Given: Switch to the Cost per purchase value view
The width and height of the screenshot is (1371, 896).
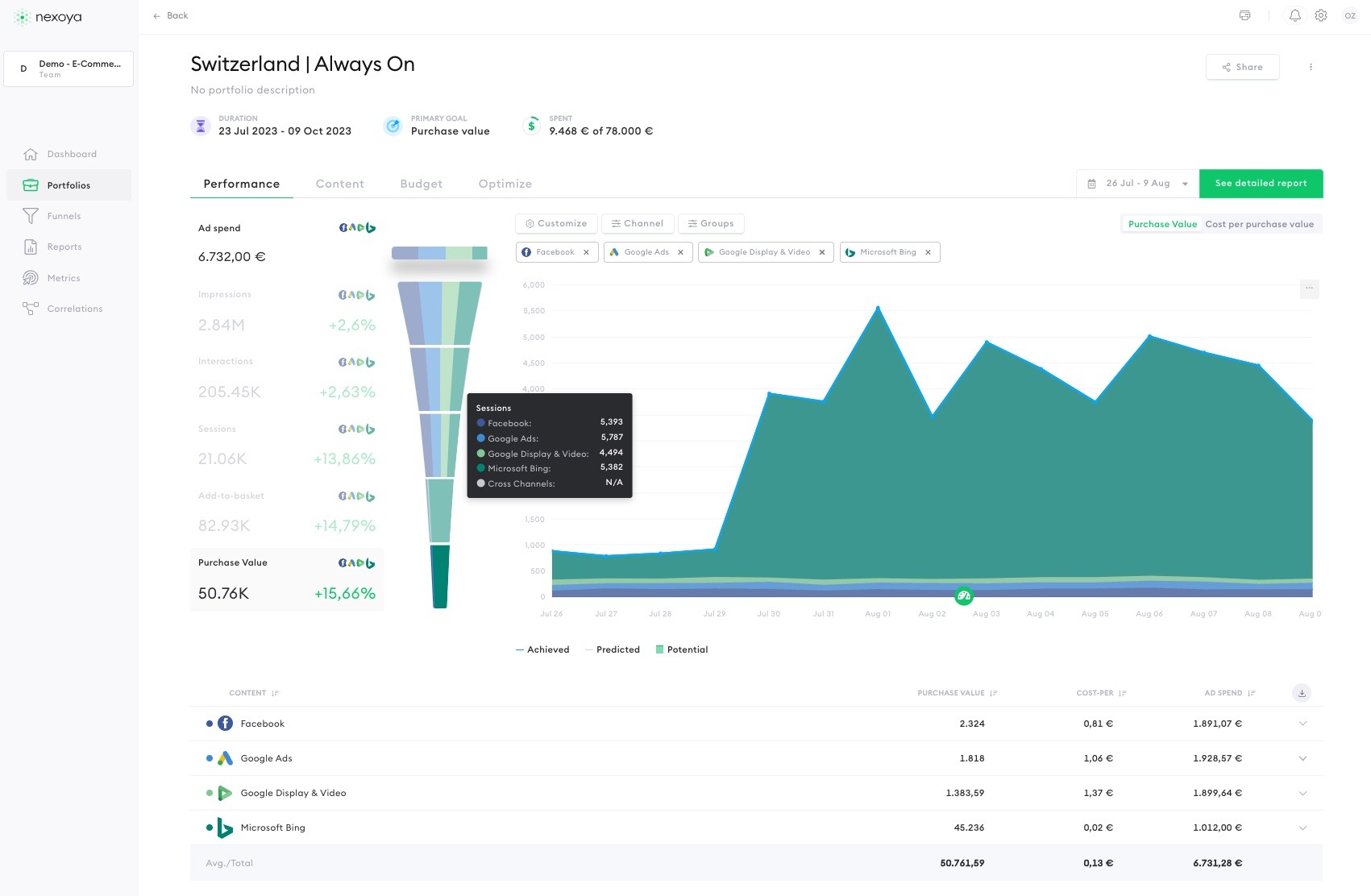Looking at the screenshot, I should (x=1260, y=224).
